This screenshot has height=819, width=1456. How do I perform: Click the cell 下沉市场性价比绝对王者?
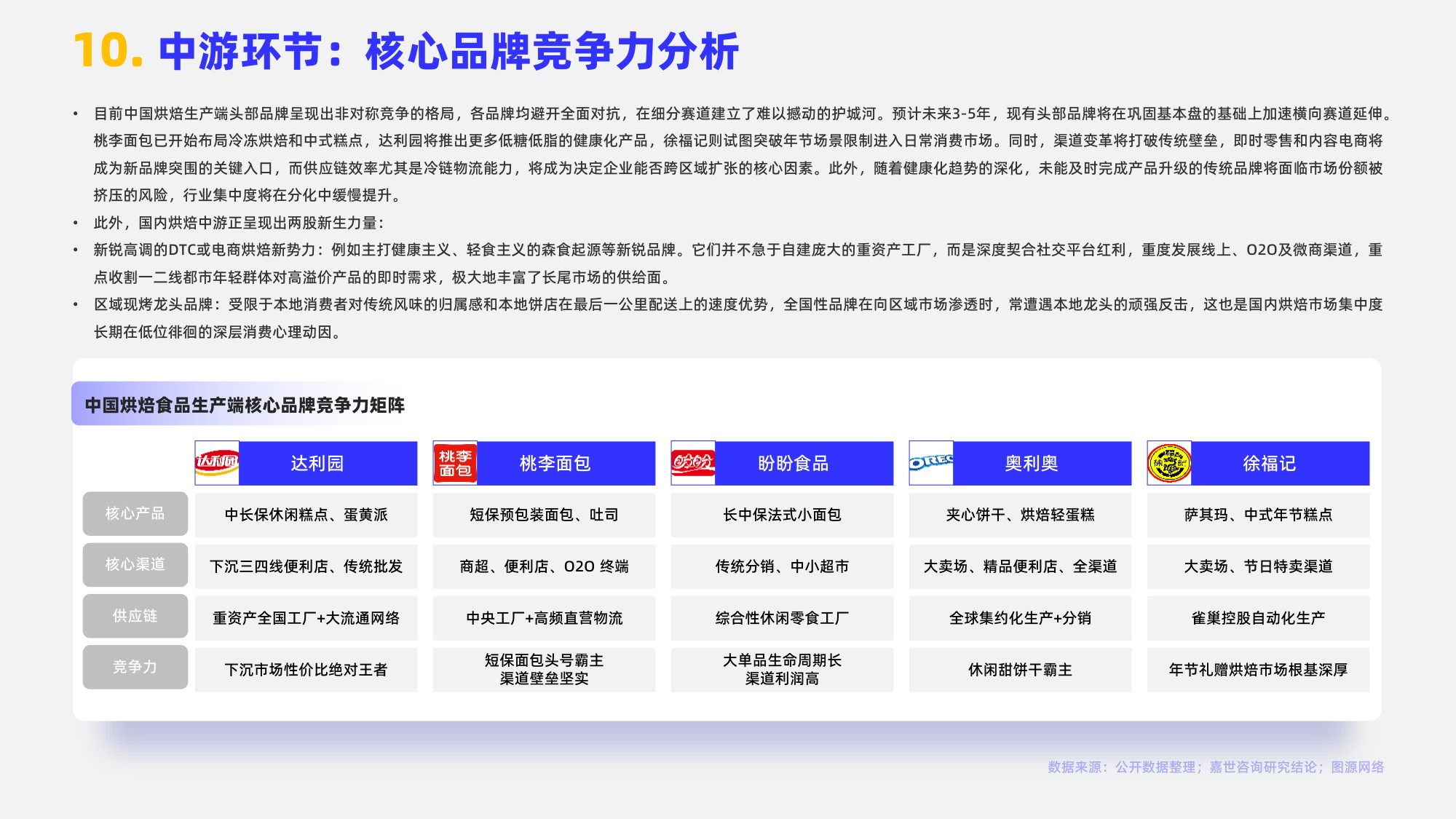[x=306, y=670]
